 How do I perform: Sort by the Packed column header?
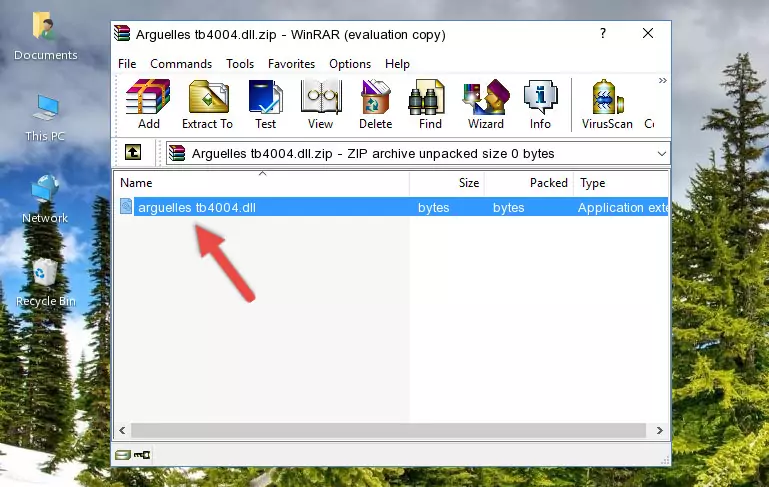(529, 183)
